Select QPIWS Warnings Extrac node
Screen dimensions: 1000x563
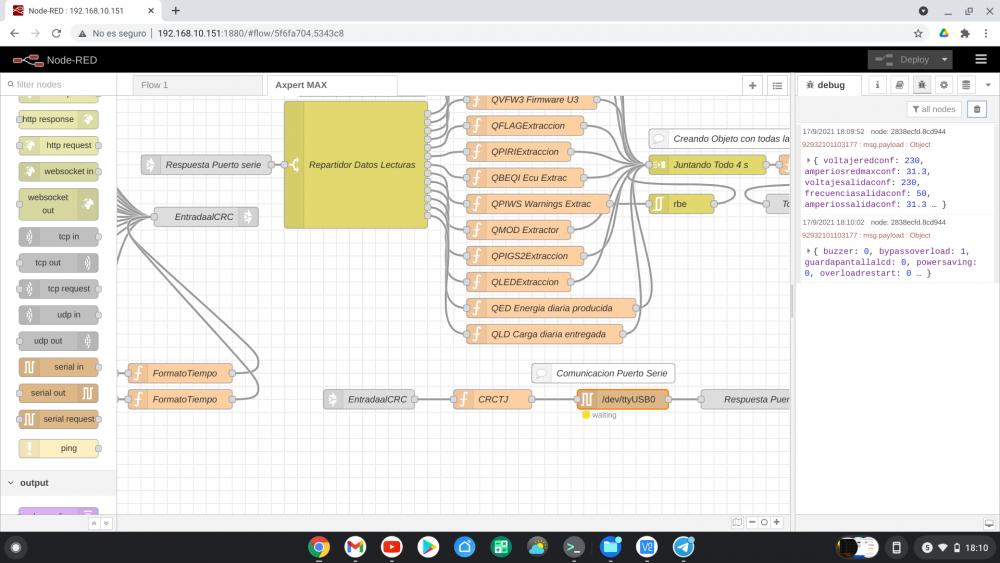point(538,204)
